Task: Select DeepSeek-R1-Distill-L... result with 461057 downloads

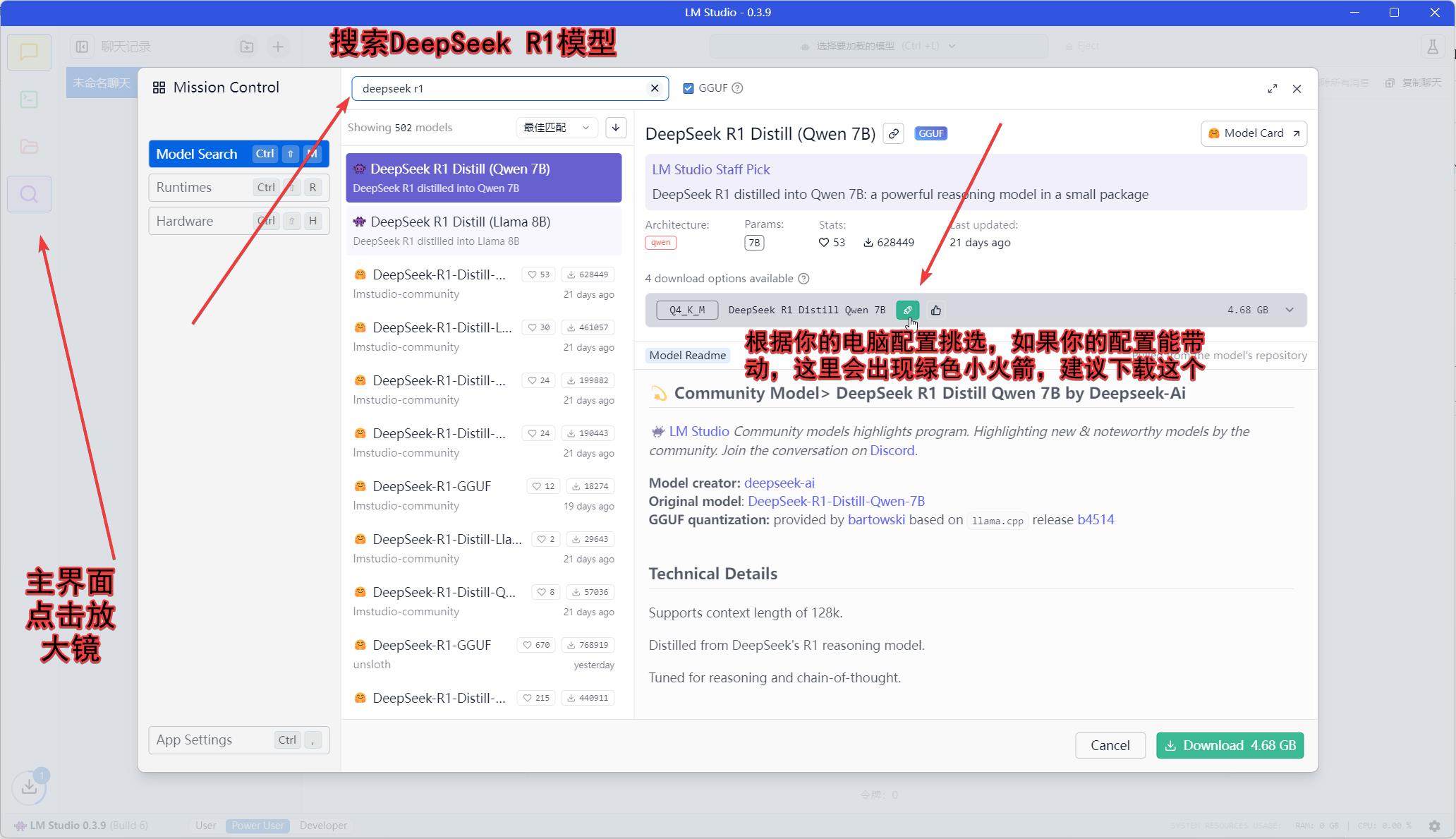Action: pos(483,337)
